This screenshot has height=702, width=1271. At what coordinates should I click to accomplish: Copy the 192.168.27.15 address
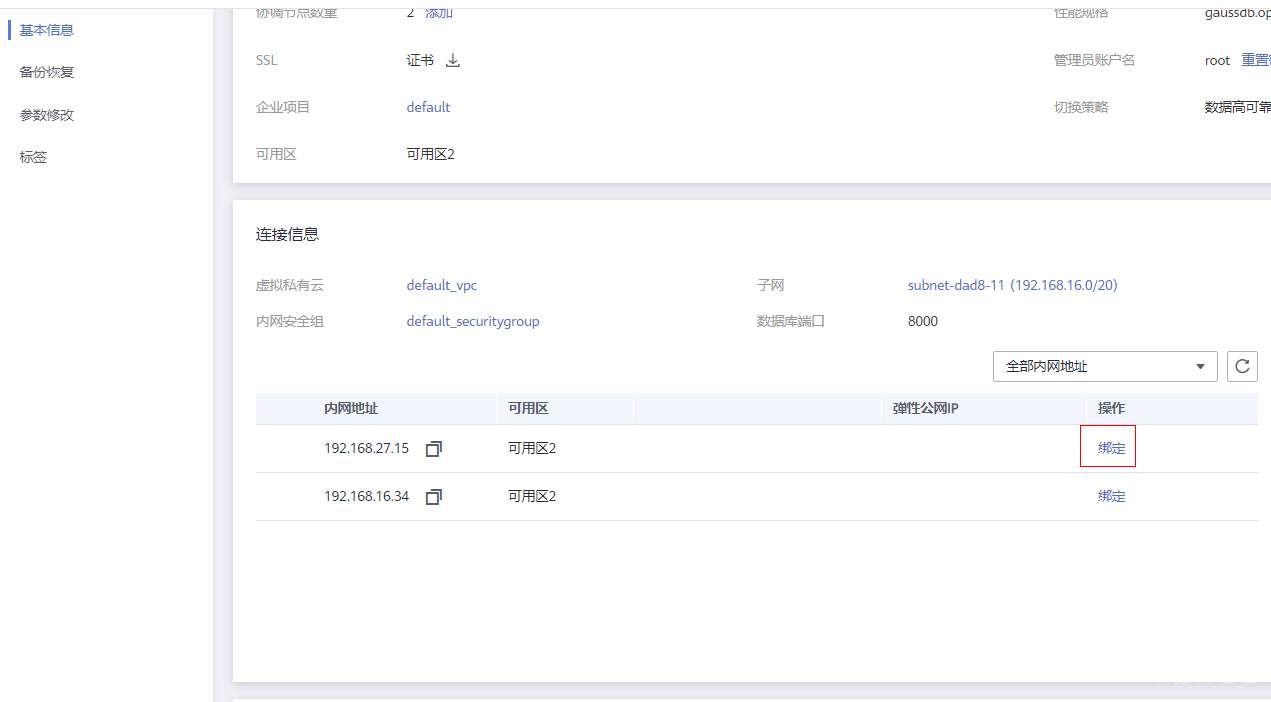pyautogui.click(x=433, y=449)
